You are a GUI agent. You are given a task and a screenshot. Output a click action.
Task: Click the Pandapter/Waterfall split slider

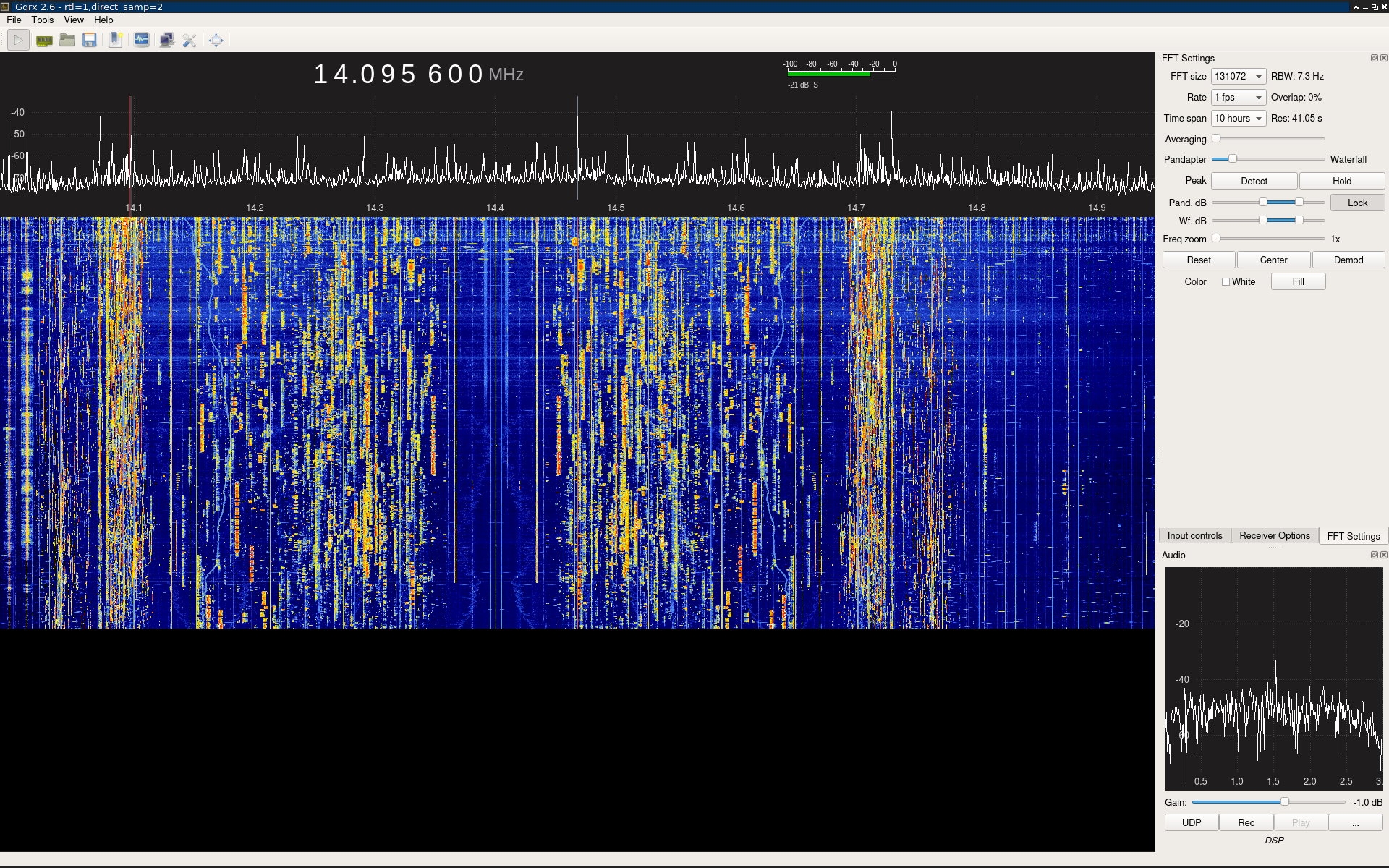click(1268, 159)
